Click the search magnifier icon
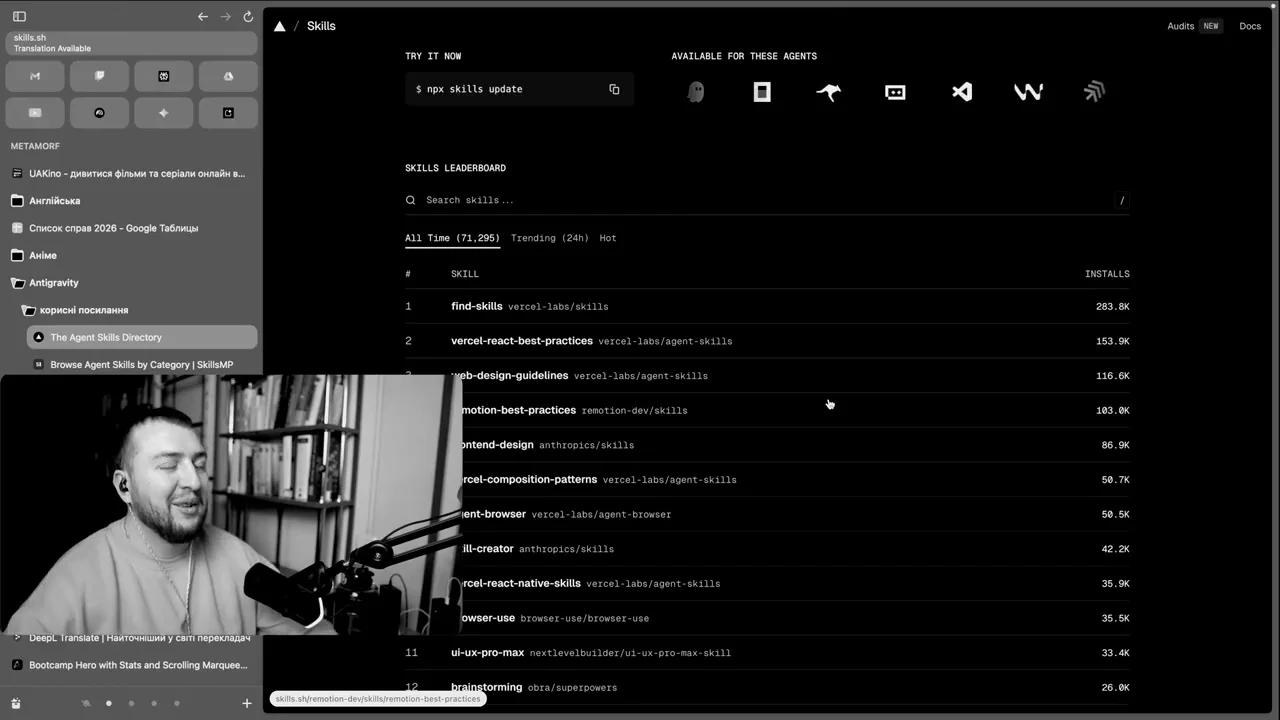The height and width of the screenshot is (720, 1280). [411, 200]
